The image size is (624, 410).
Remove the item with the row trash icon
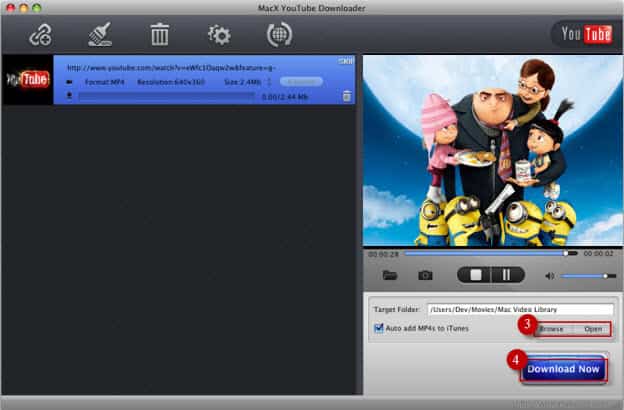pyautogui.click(x=347, y=96)
